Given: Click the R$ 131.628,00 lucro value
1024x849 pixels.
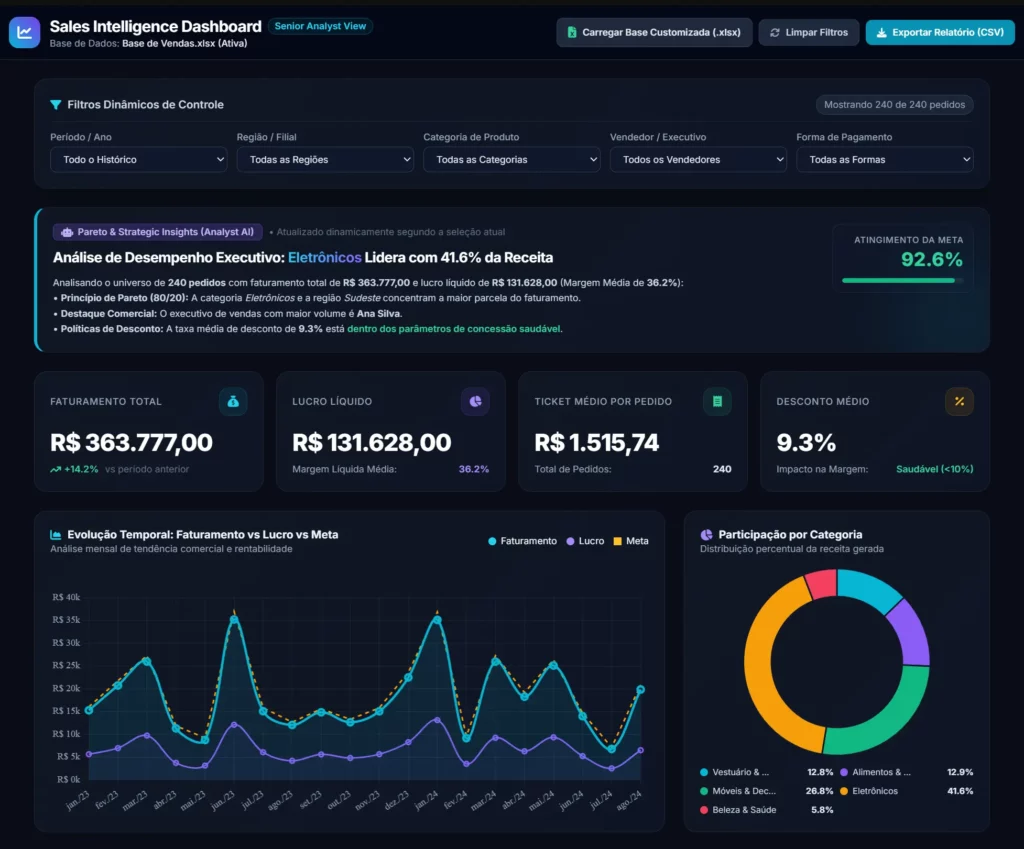Looking at the screenshot, I should [372, 443].
